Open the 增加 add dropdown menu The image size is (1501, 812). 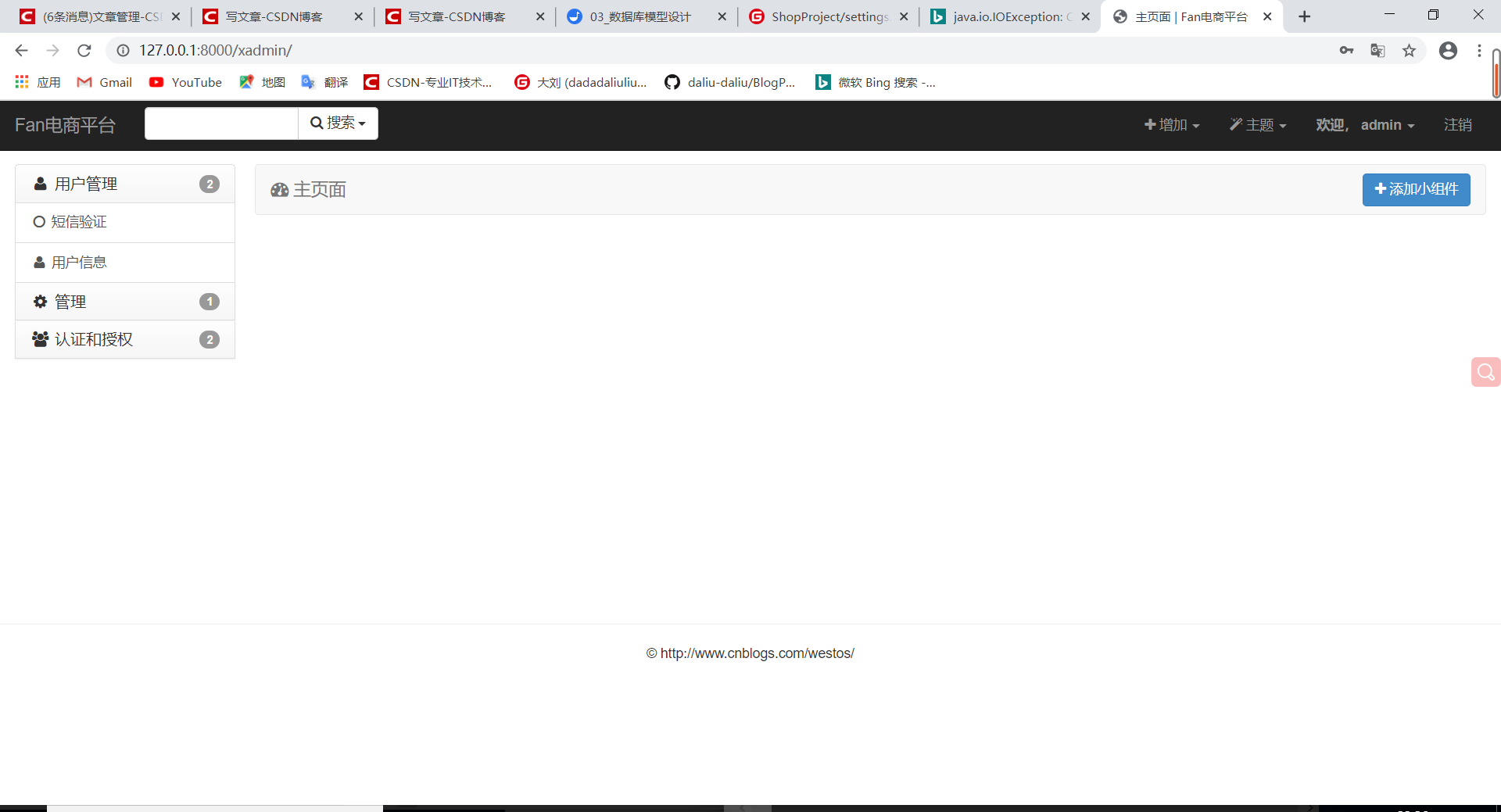[1172, 125]
